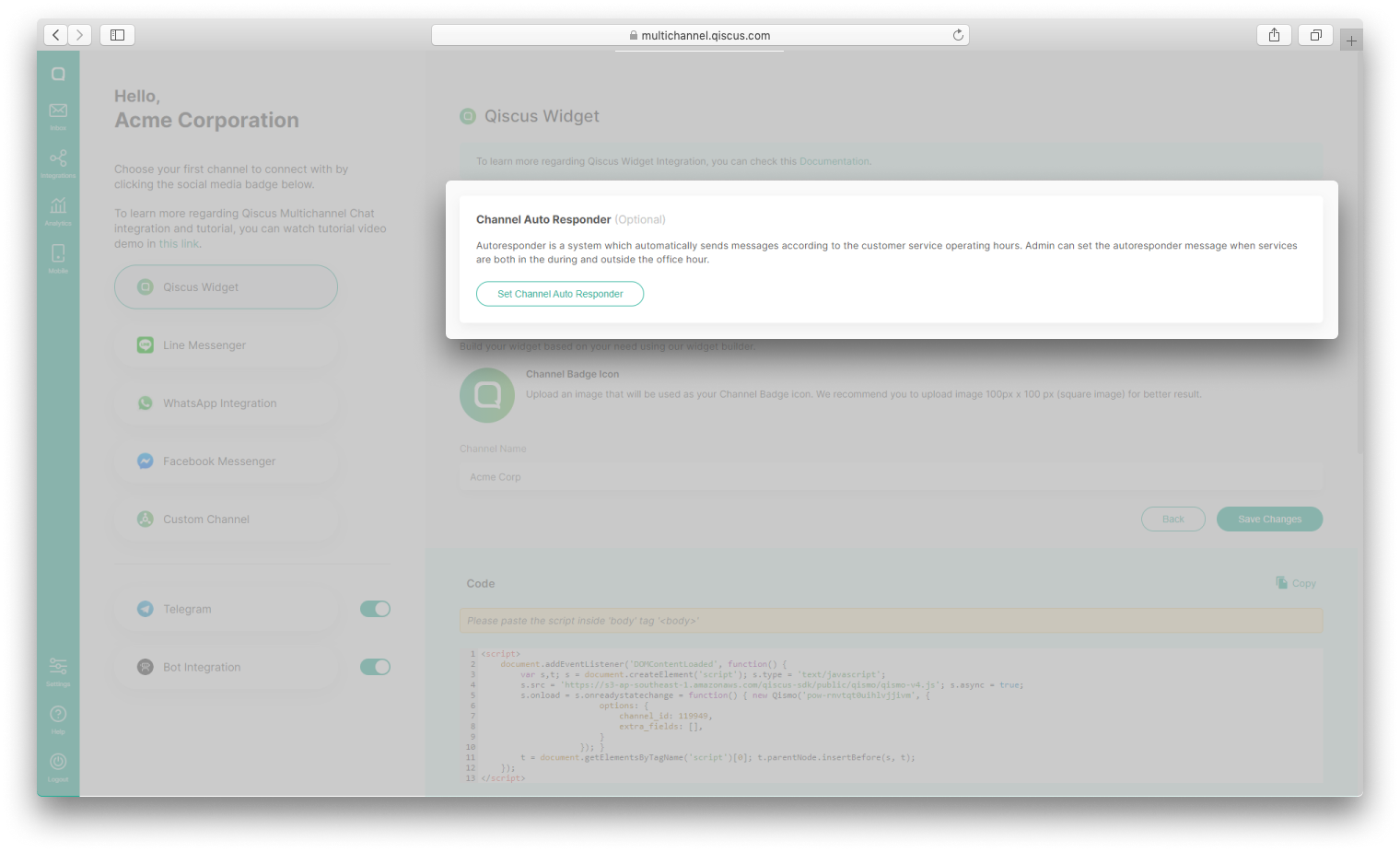Click the Custom Channel icon
Viewport: 1400px width, 852px height.
tap(146, 519)
